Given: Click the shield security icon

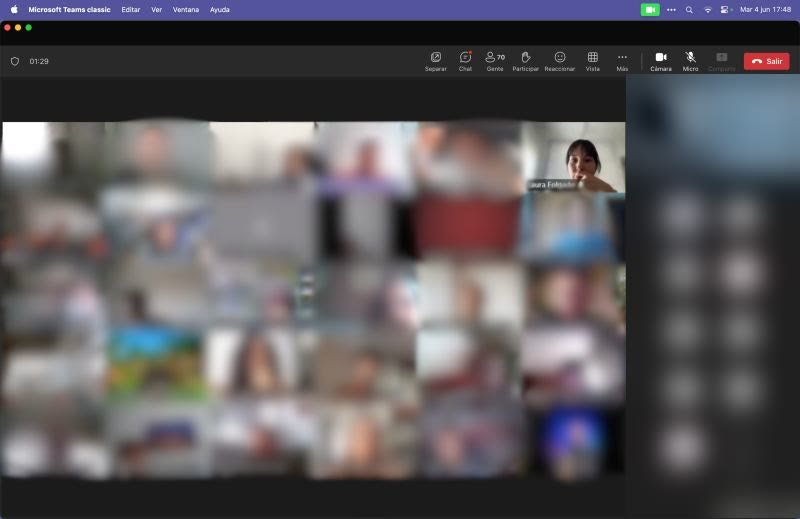Looking at the screenshot, I should pos(15,61).
